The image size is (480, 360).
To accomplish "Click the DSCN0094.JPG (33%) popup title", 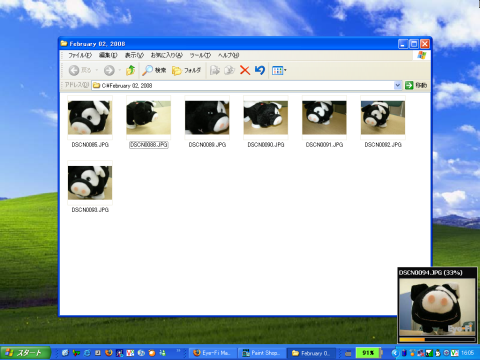I will click(x=431, y=273).
